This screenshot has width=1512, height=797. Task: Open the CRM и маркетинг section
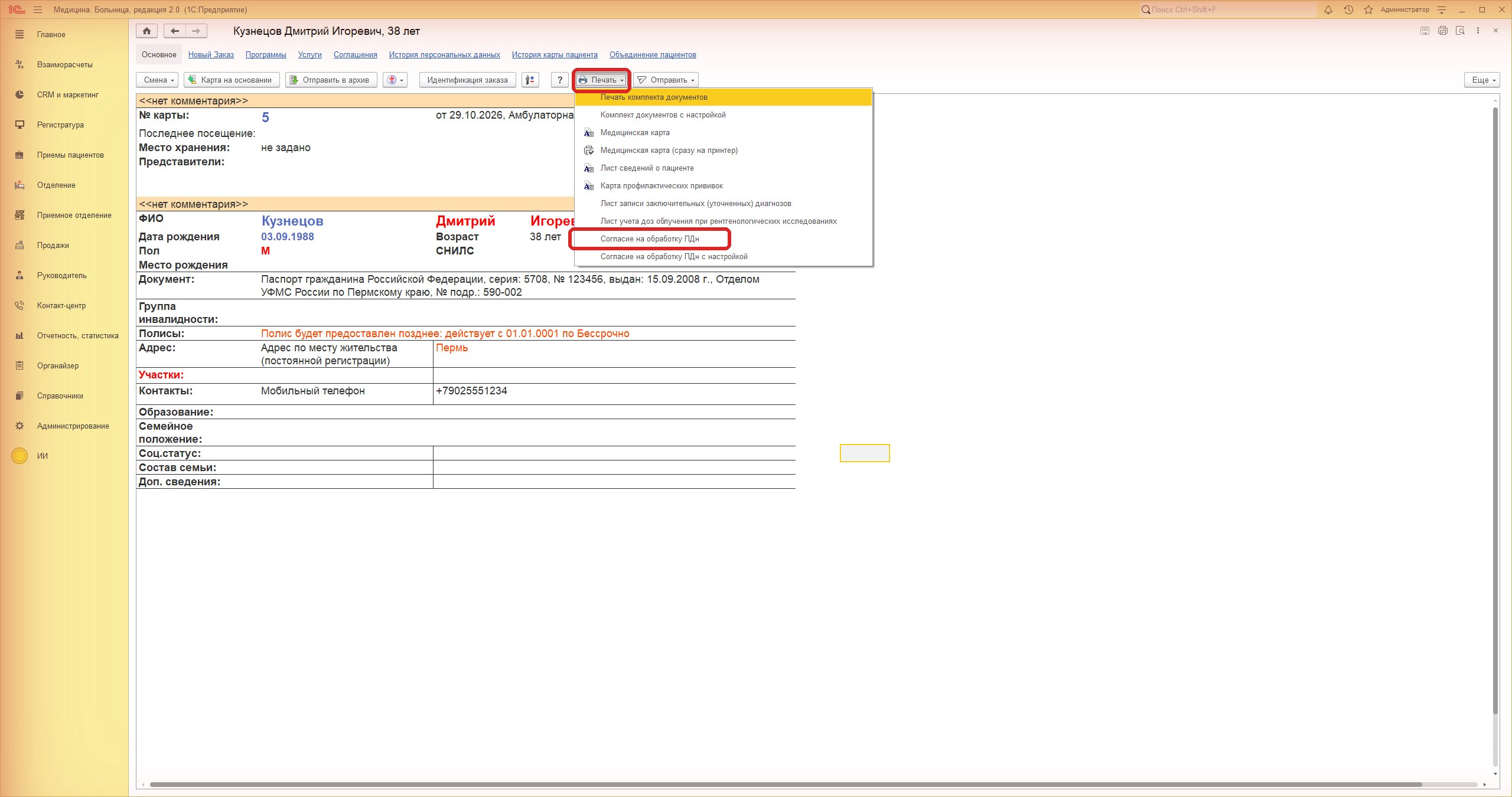pos(64,94)
